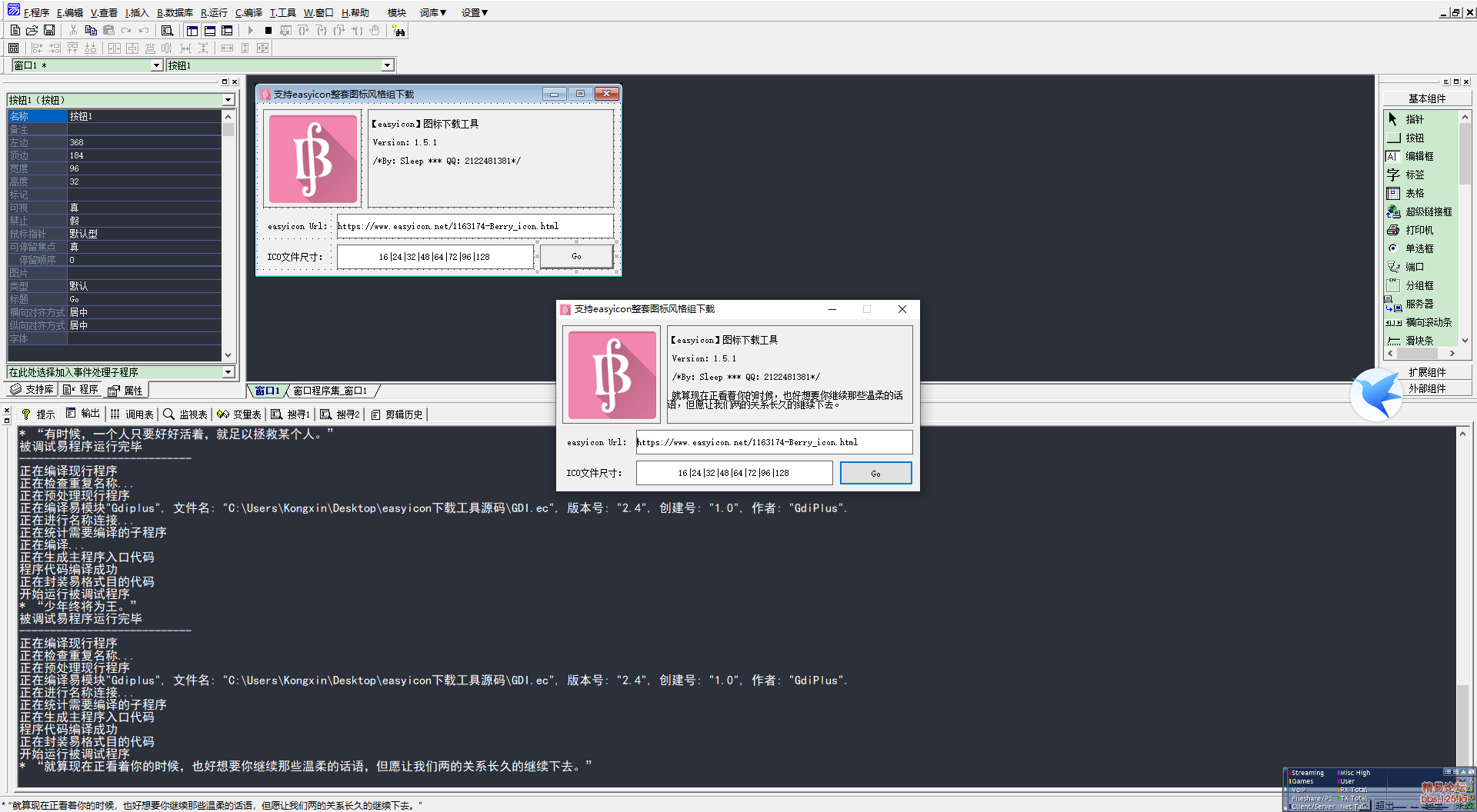The height and width of the screenshot is (812, 1477).
Task: Pick the 超级链接框 hyperlink component
Action: (x=1428, y=211)
